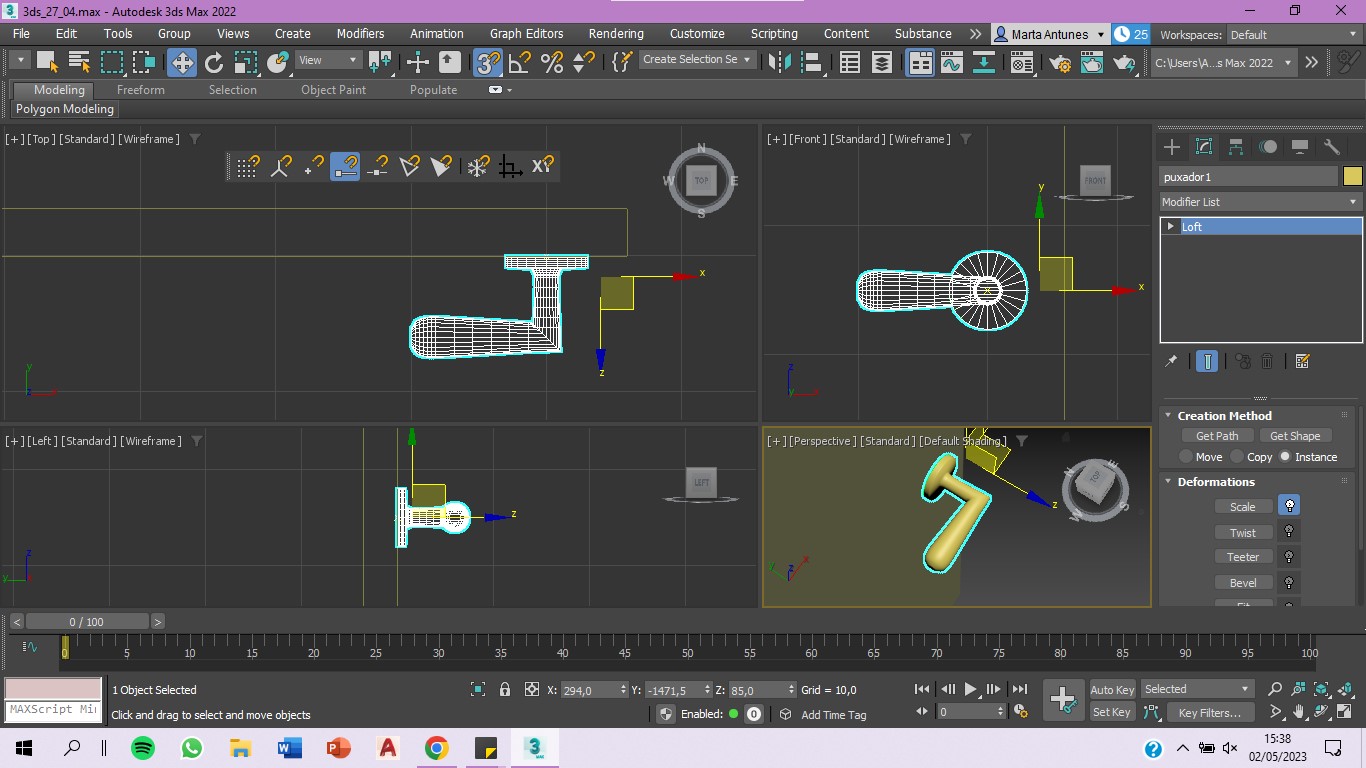The image size is (1366, 768).
Task: Open the Scripting menu
Action: tap(774, 33)
